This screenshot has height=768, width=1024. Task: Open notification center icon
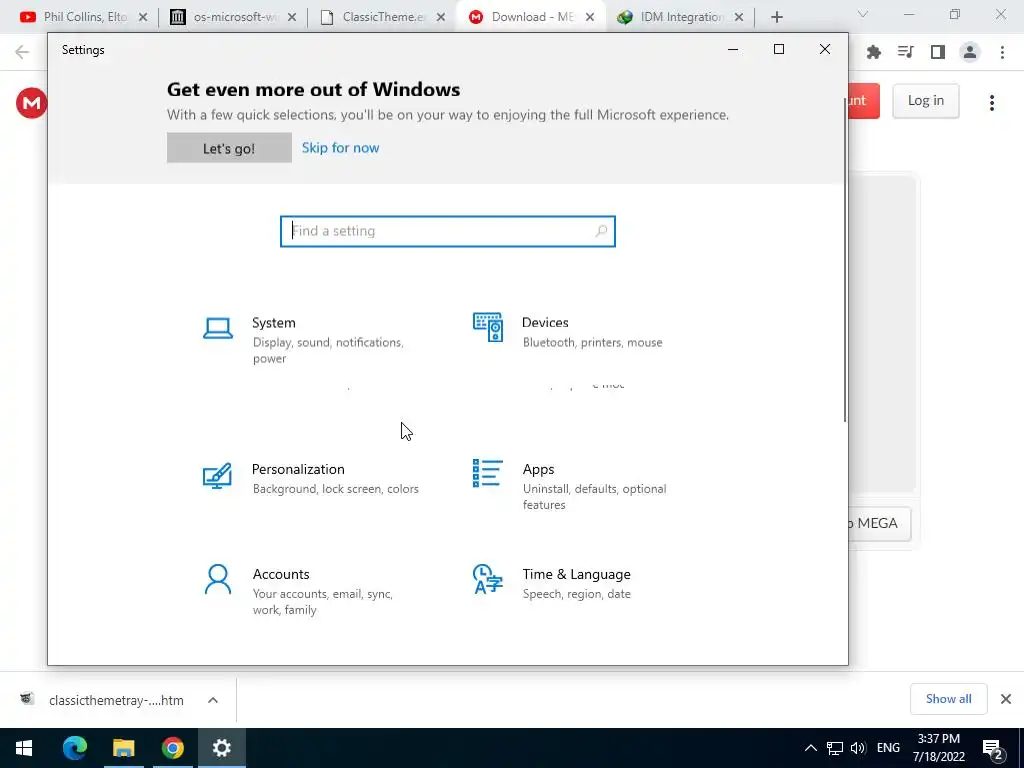[x=993, y=748]
